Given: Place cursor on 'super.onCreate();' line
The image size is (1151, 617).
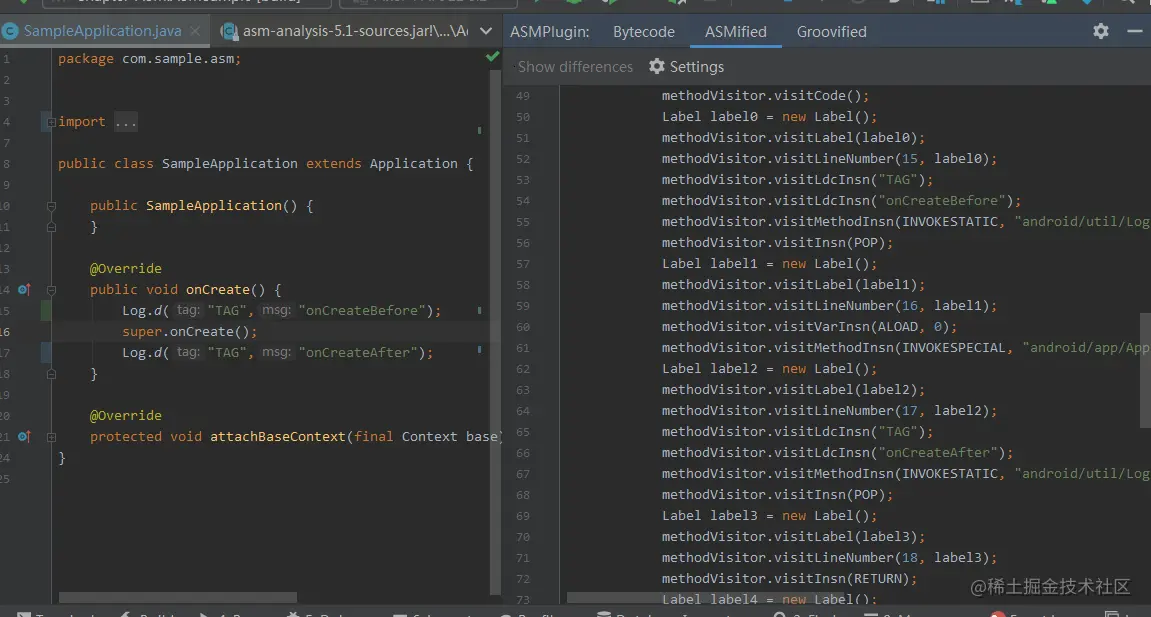Looking at the screenshot, I should coord(189,332).
